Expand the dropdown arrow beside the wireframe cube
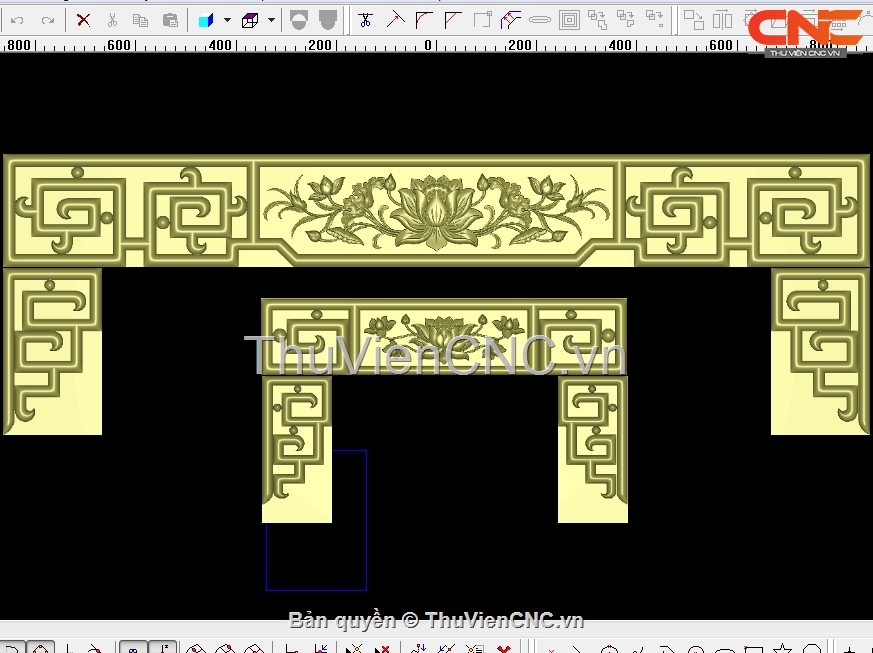Viewport: 873px width, 653px height. [x=271, y=20]
